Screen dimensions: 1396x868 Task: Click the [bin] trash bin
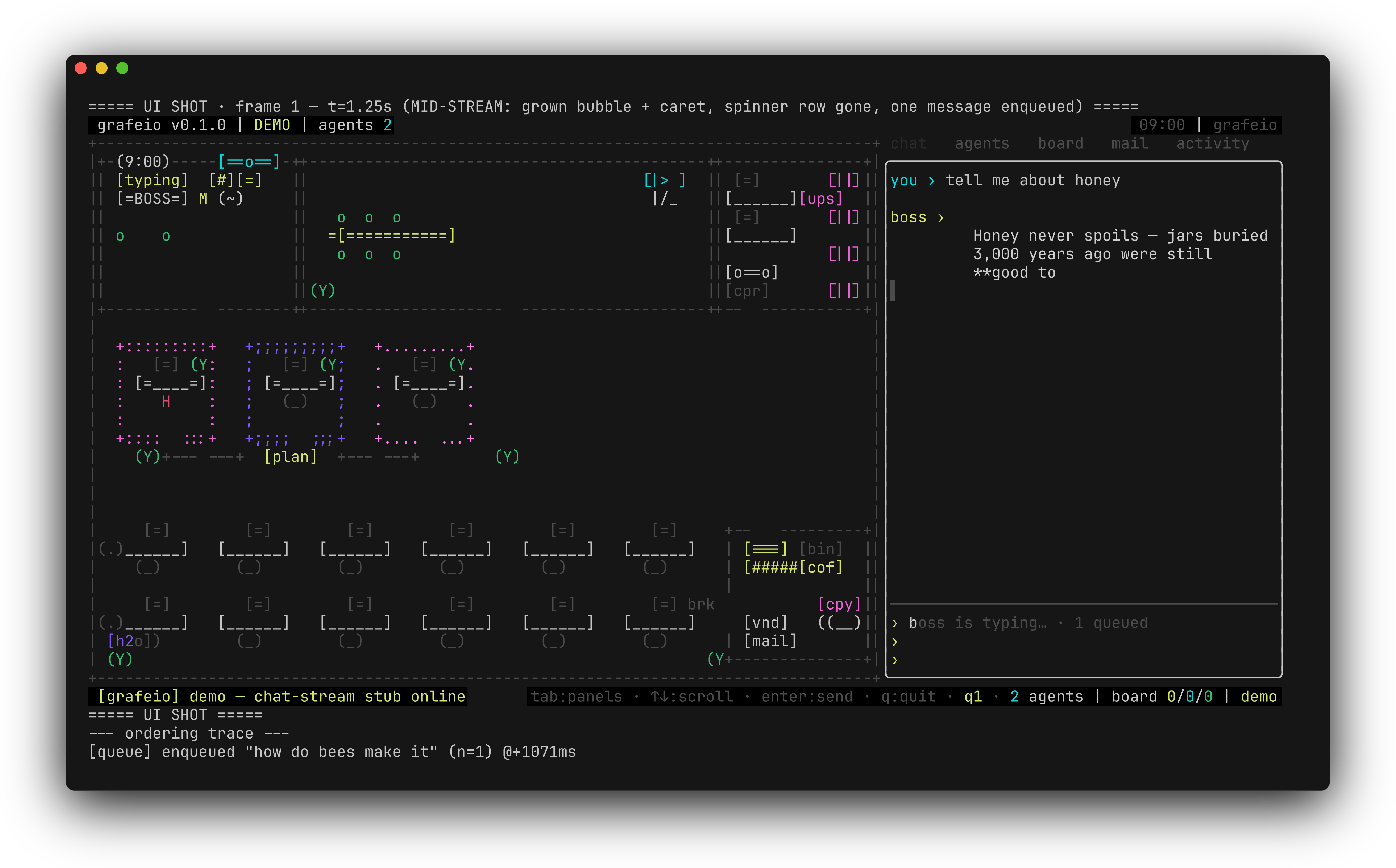(821, 549)
